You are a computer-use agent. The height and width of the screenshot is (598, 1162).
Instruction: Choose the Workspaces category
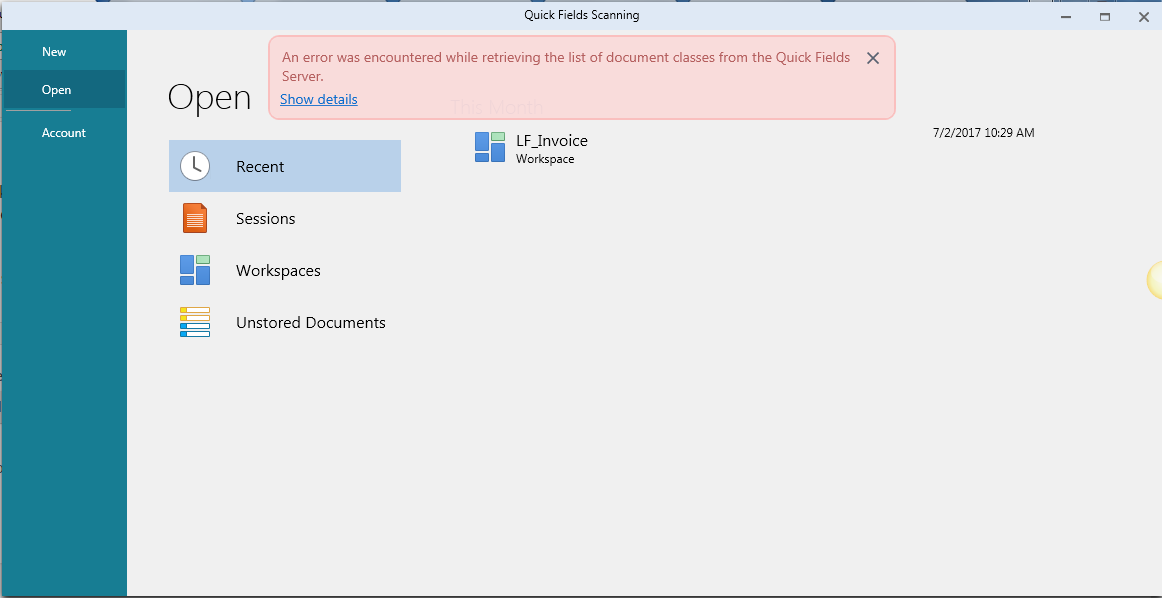pos(285,270)
